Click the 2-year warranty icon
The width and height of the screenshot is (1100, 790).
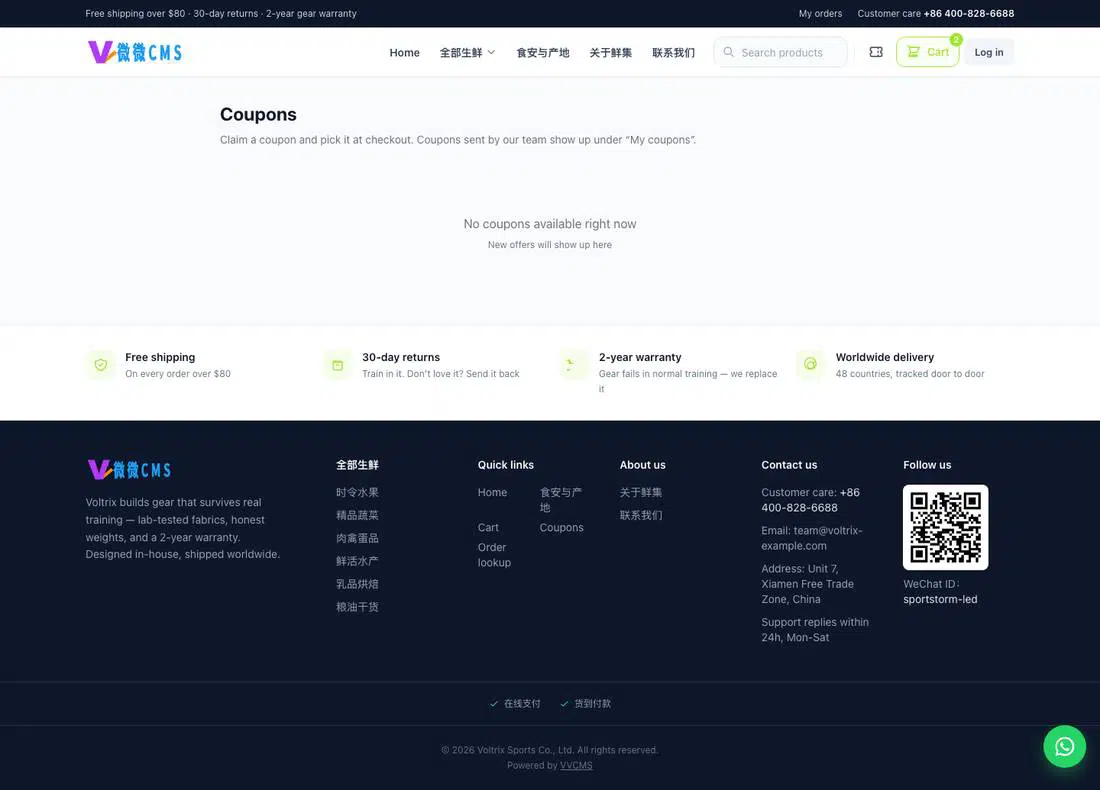574,365
